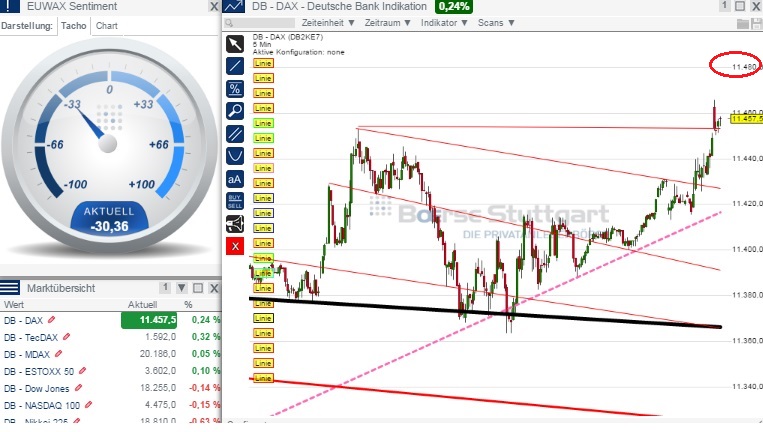Click the megaphone alert tool
The height and width of the screenshot is (432, 763).
[x=235, y=224]
